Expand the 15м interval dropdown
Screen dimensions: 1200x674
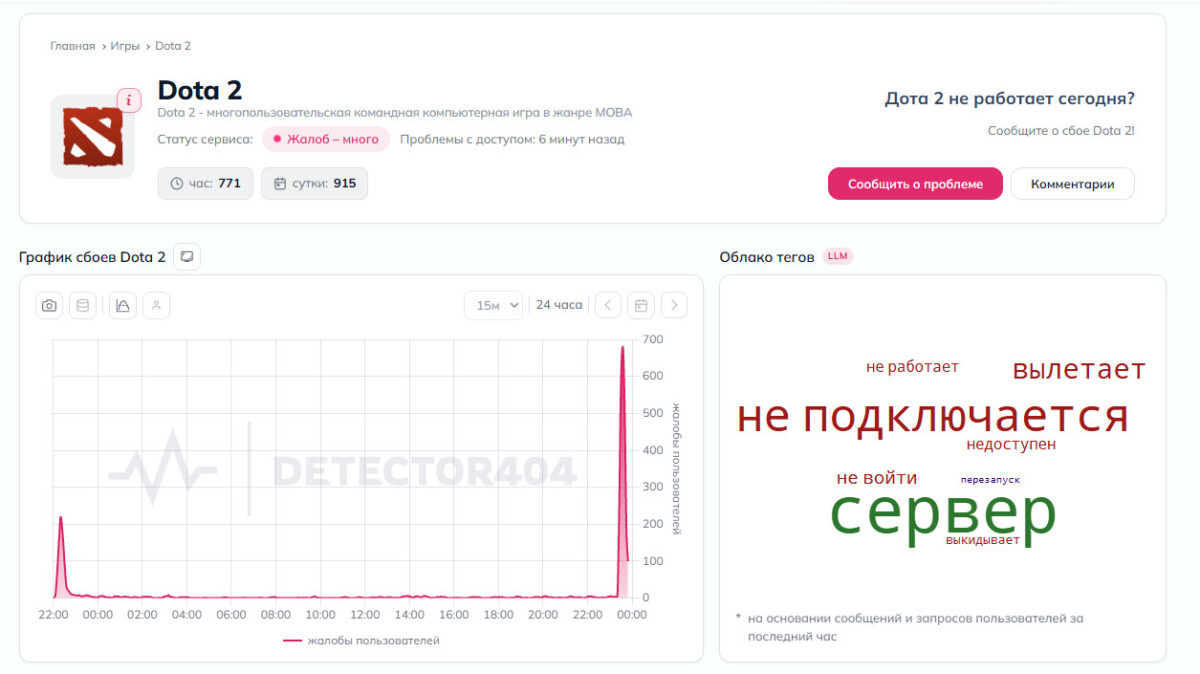point(493,305)
